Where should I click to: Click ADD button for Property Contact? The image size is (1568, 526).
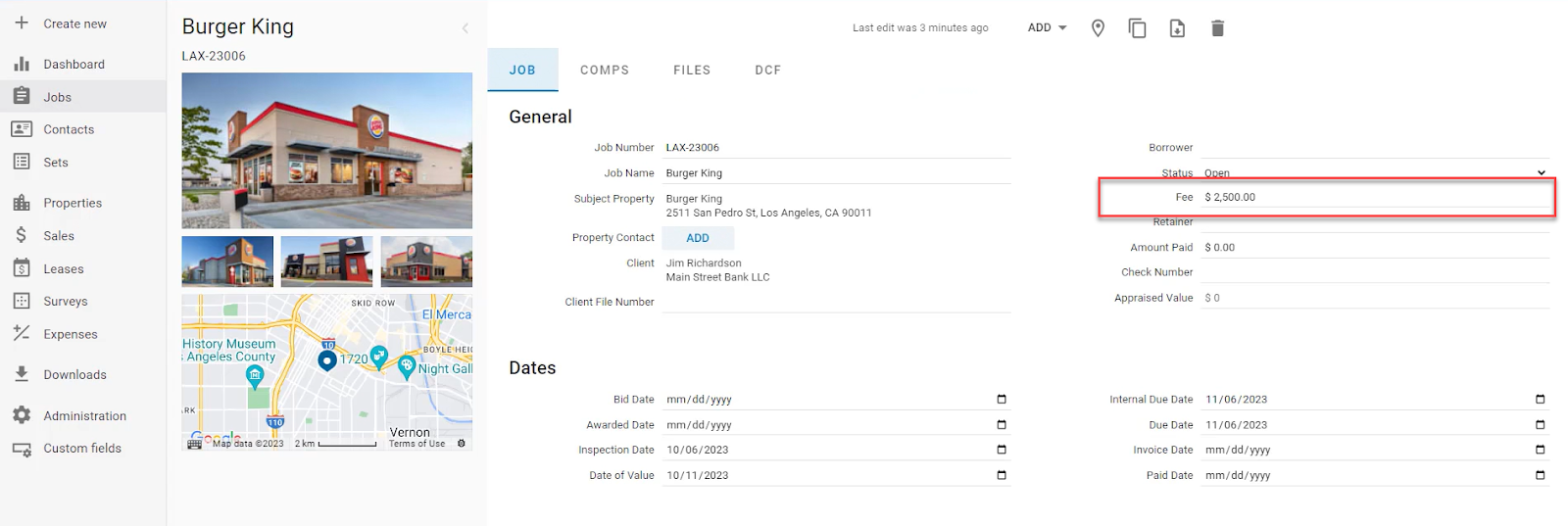click(x=698, y=238)
